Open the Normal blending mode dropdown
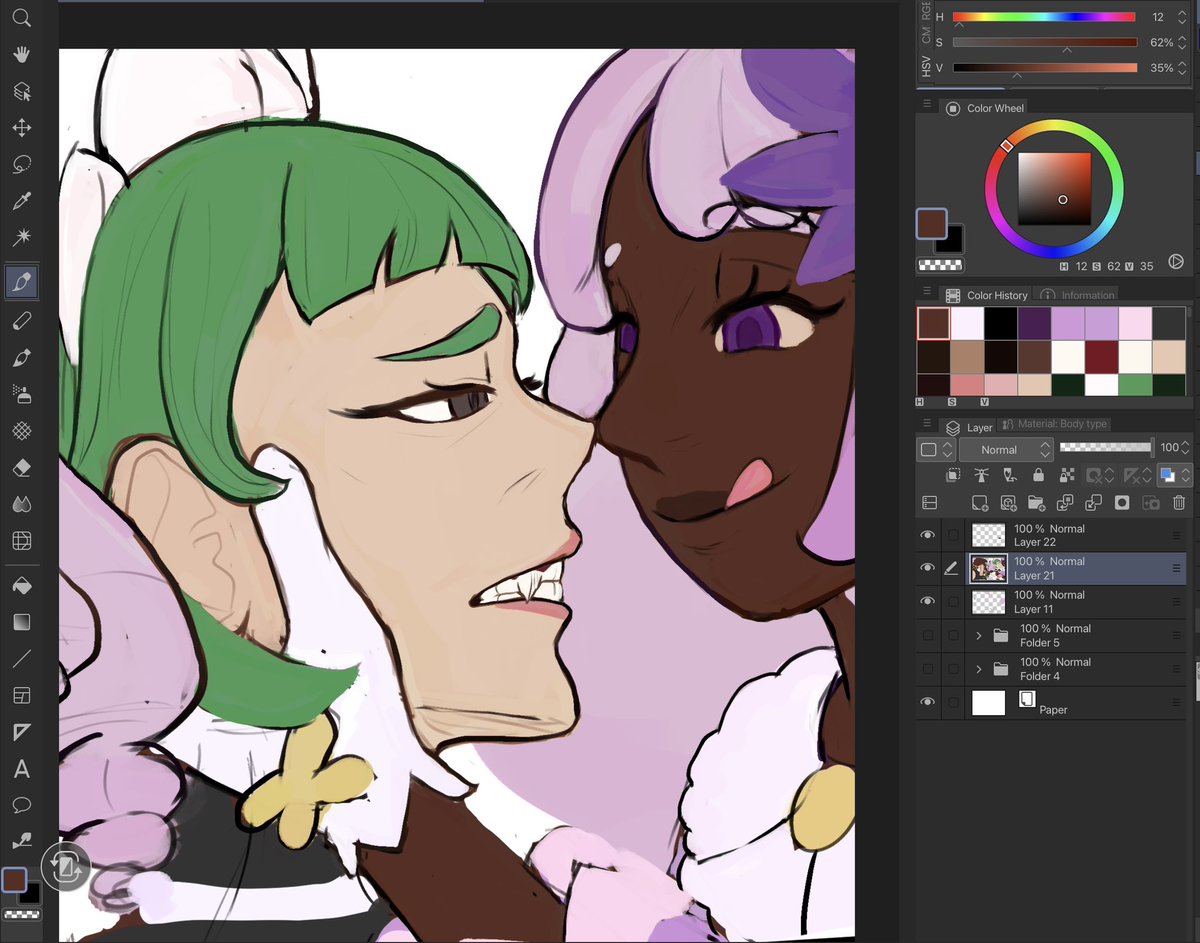1200x943 pixels. (1007, 450)
